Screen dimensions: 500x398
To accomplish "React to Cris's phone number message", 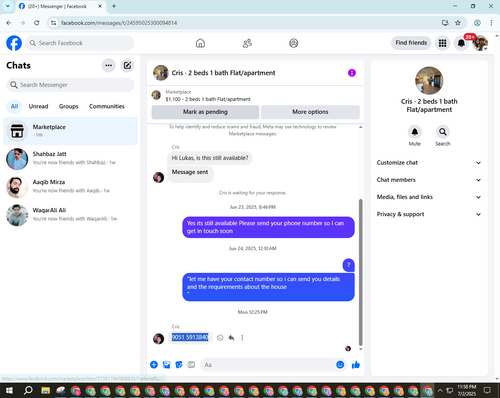I will pyautogui.click(x=220, y=338).
